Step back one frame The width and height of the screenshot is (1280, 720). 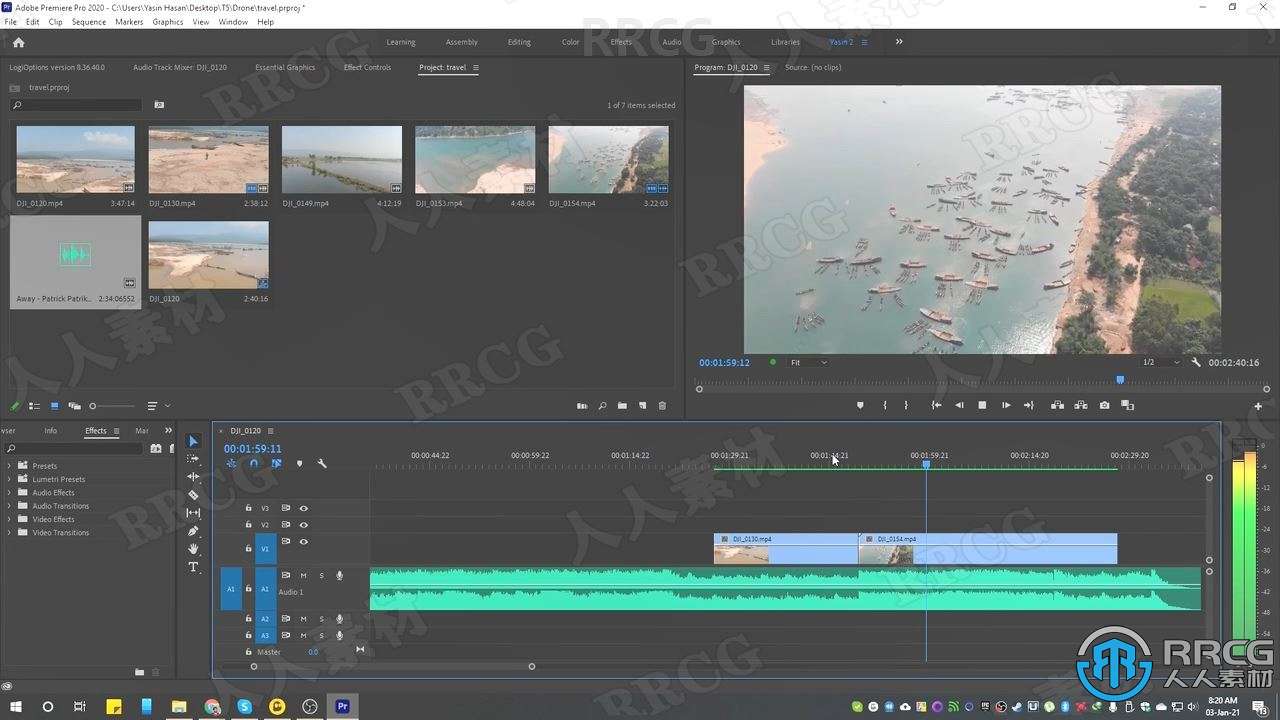[x=959, y=405]
